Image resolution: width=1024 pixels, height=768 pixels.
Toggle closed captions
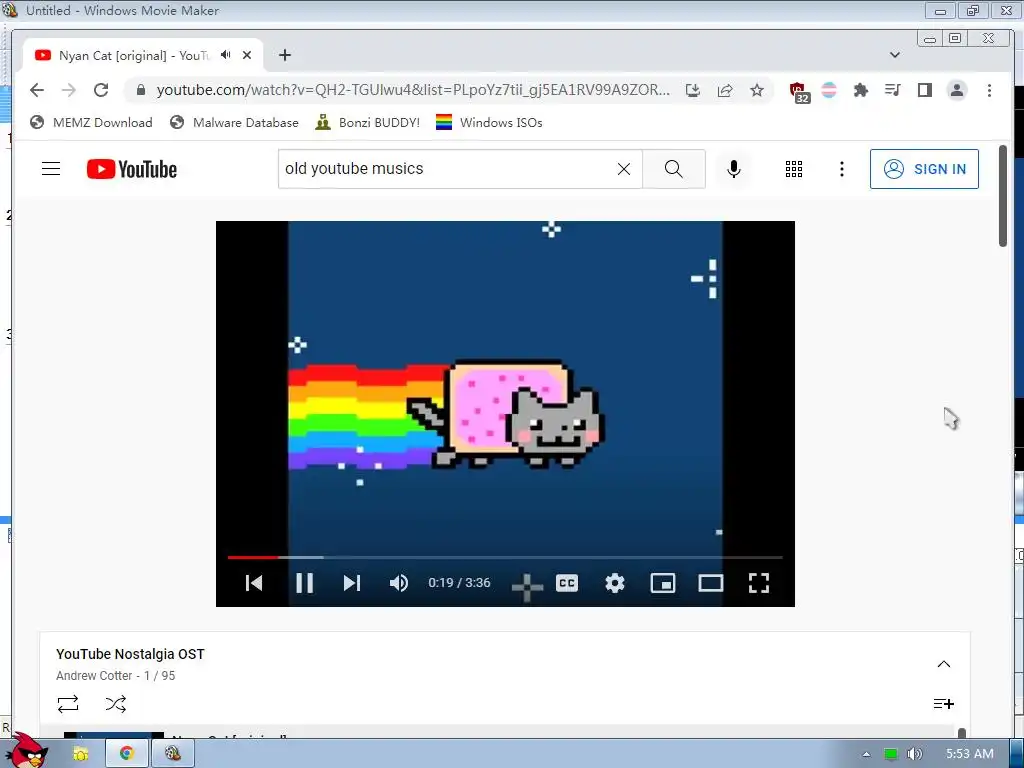pos(567,583)
